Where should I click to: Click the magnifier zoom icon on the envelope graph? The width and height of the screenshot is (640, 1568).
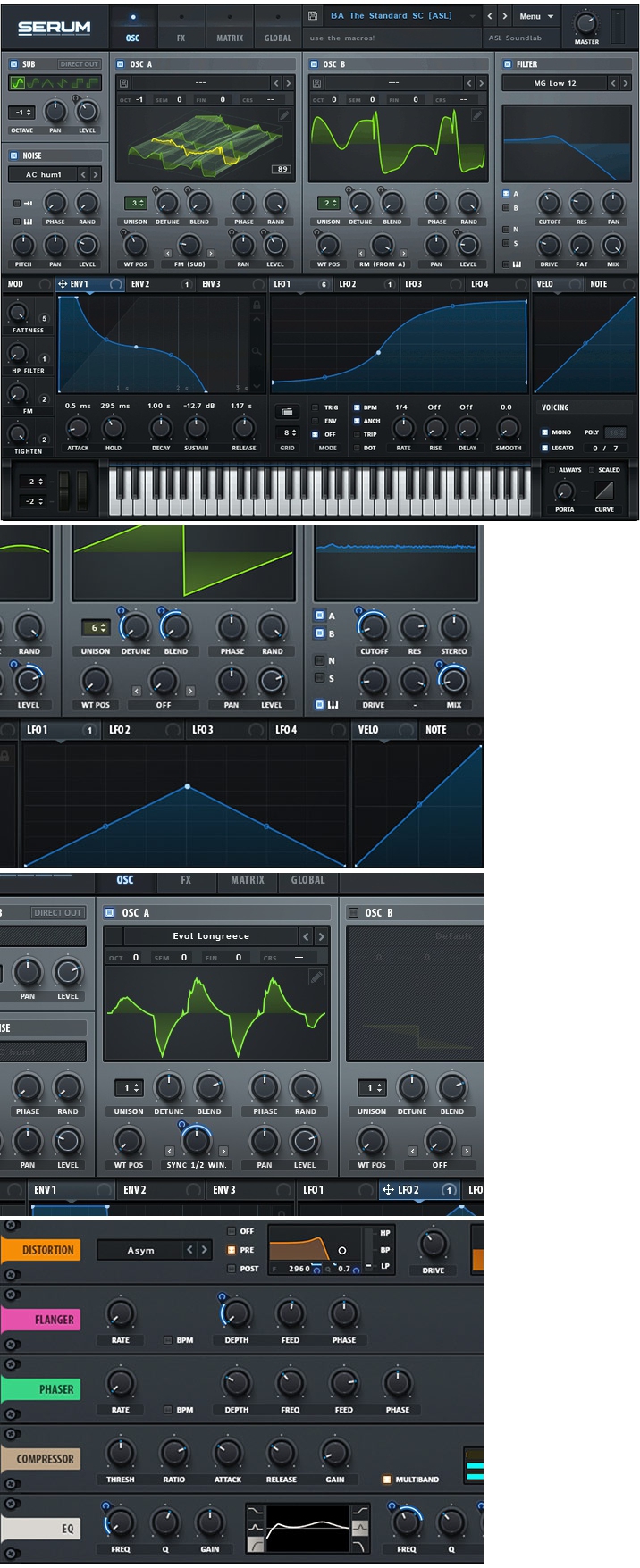257,351
